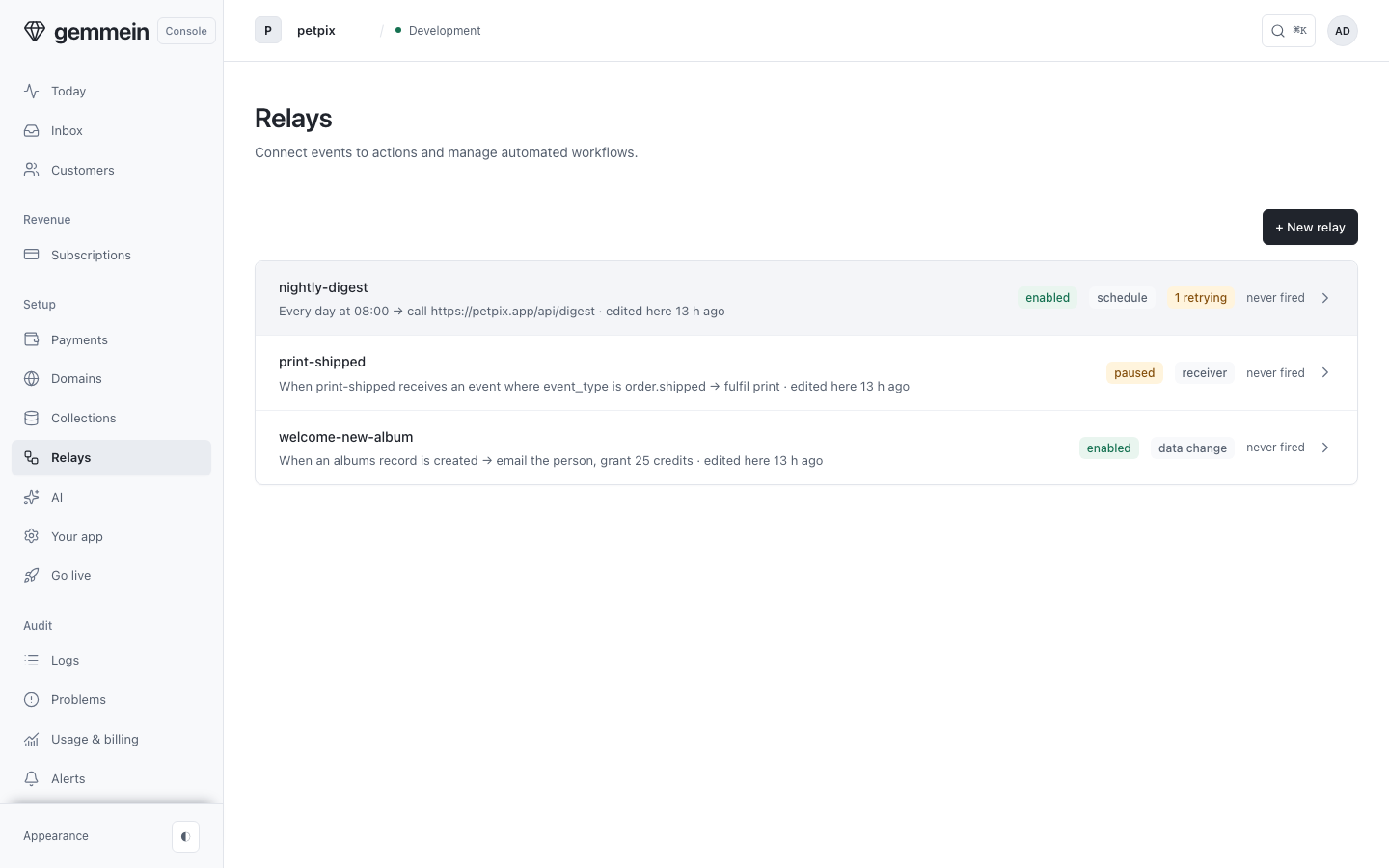Click the gemmein diamond logo icon
Viewport: 1389px width, 868px height.
tap(35, 31)
